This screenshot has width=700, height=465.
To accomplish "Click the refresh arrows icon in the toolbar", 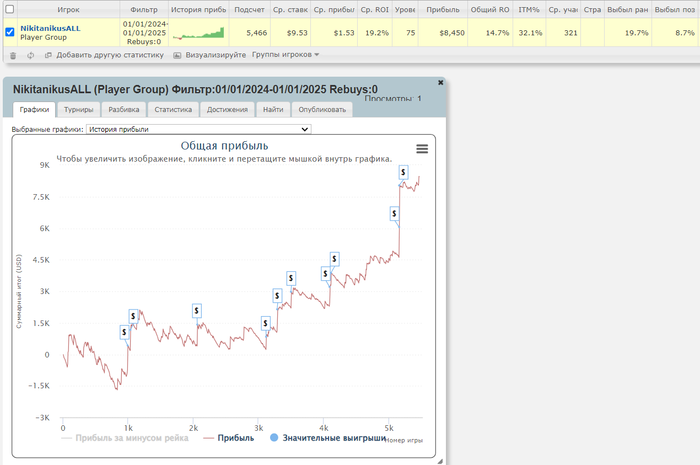I will pos(30,55).
